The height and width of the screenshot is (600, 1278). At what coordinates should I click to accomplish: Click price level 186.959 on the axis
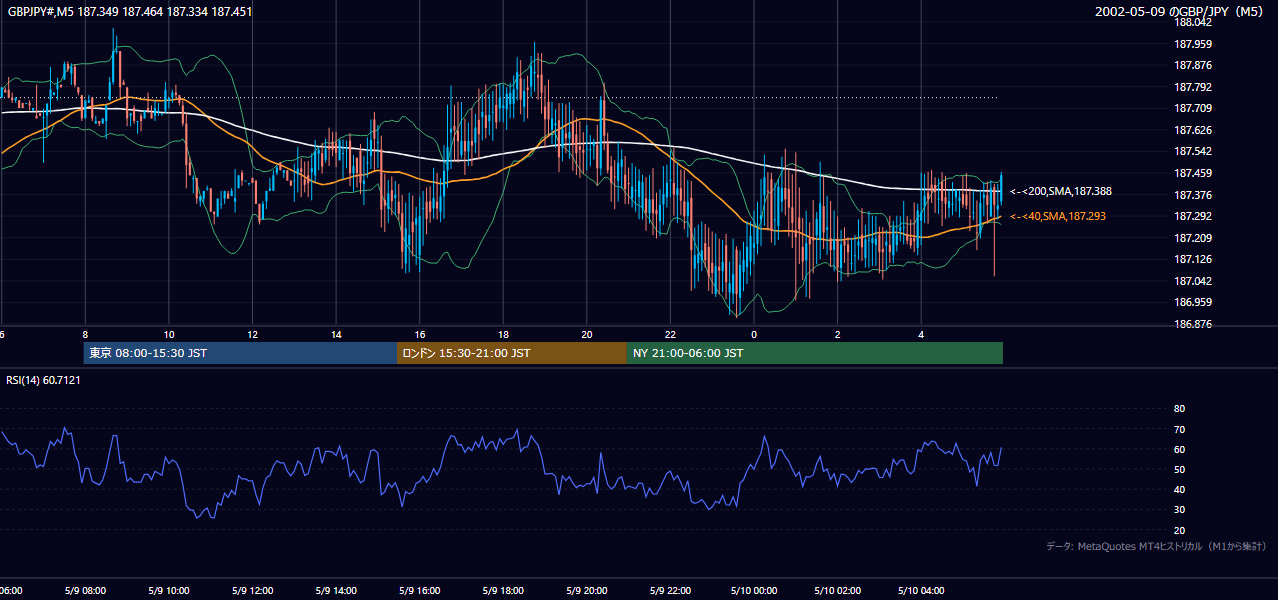point(1192,302)
